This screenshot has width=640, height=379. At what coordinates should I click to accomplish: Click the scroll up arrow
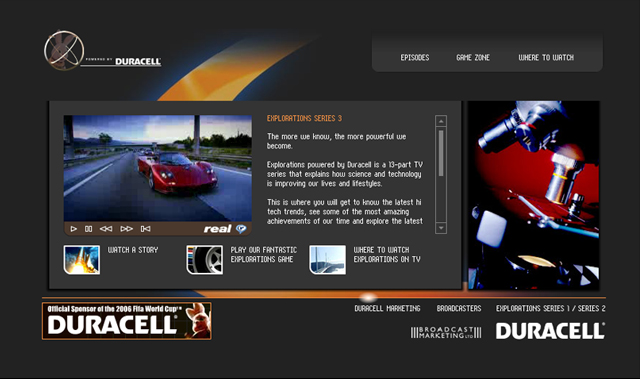(441, 121)
